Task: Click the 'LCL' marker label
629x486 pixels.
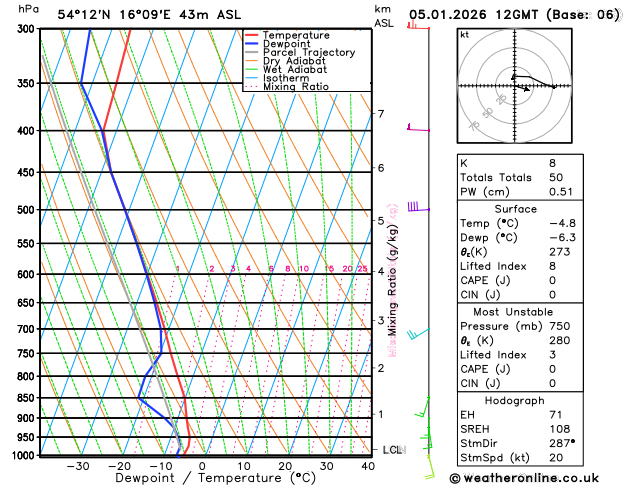Action: tap(394, 450)
